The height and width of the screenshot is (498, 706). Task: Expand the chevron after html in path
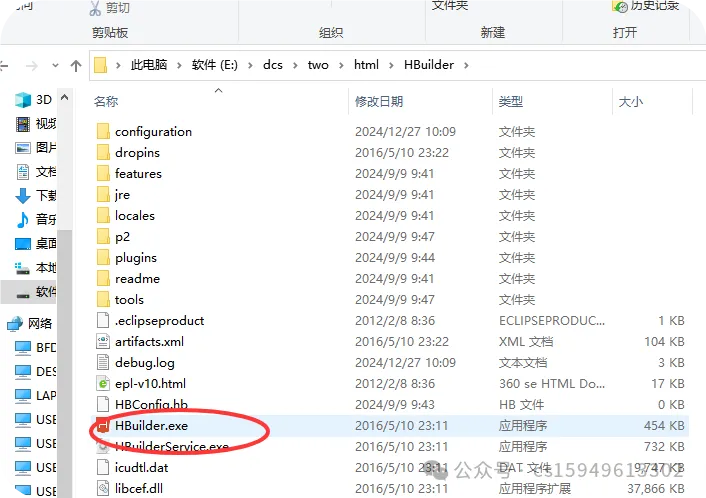click(x=391, y=65)
